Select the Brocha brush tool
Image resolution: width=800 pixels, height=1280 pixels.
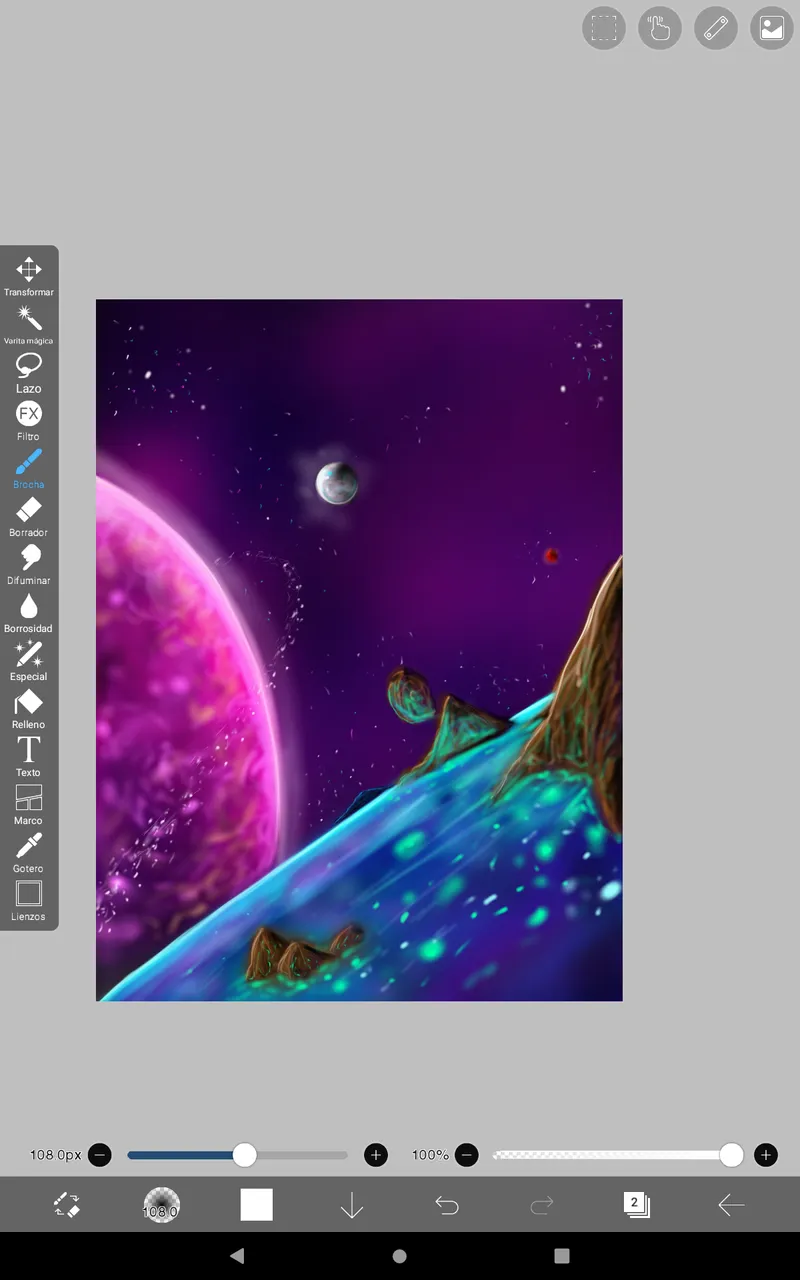(x=29, y=469)
